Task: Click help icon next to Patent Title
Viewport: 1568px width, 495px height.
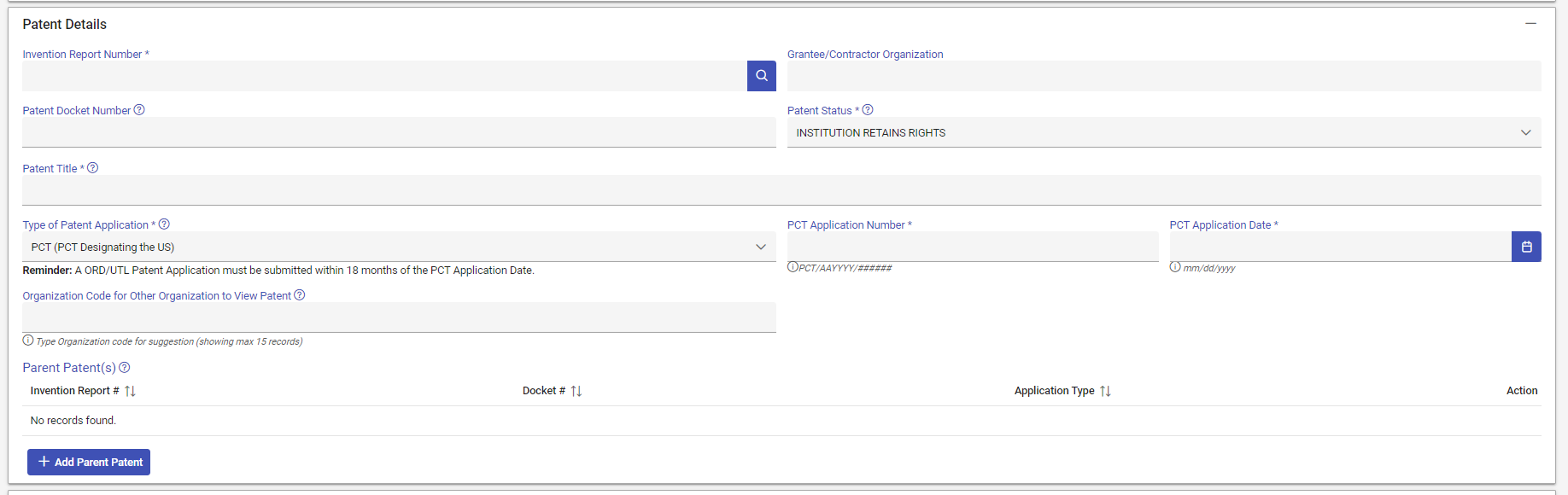Action: point(93,168)
